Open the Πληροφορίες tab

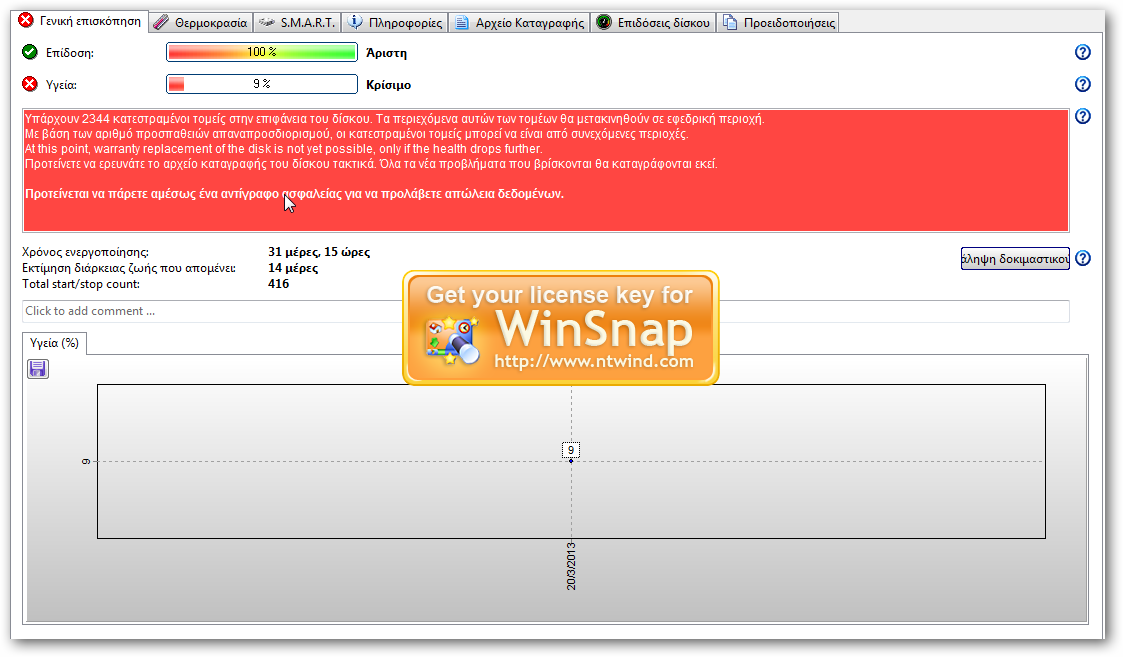[395, 23]
